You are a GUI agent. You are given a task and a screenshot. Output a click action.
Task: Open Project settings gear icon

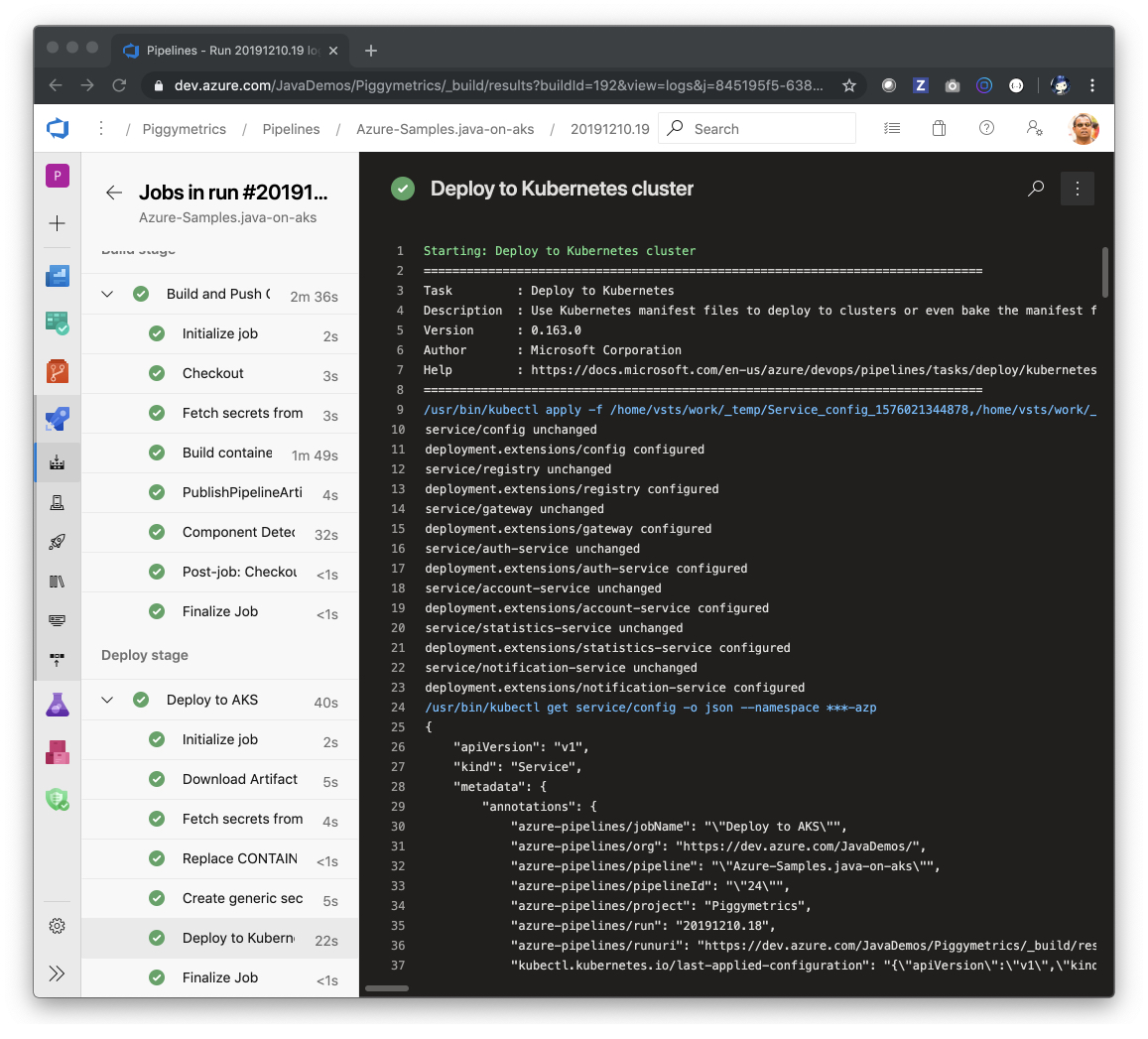point(58,926)
